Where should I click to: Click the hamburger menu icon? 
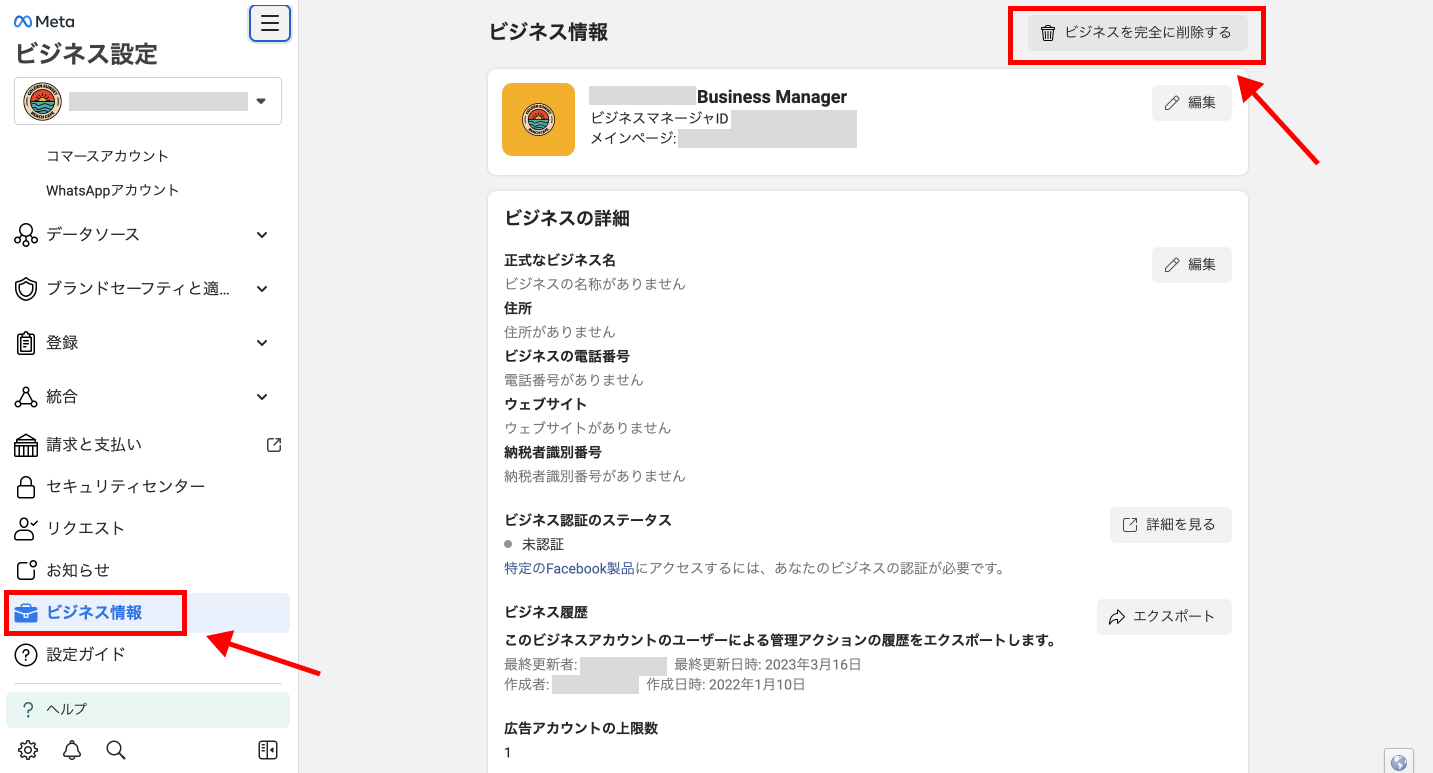(x=270, y=24)
